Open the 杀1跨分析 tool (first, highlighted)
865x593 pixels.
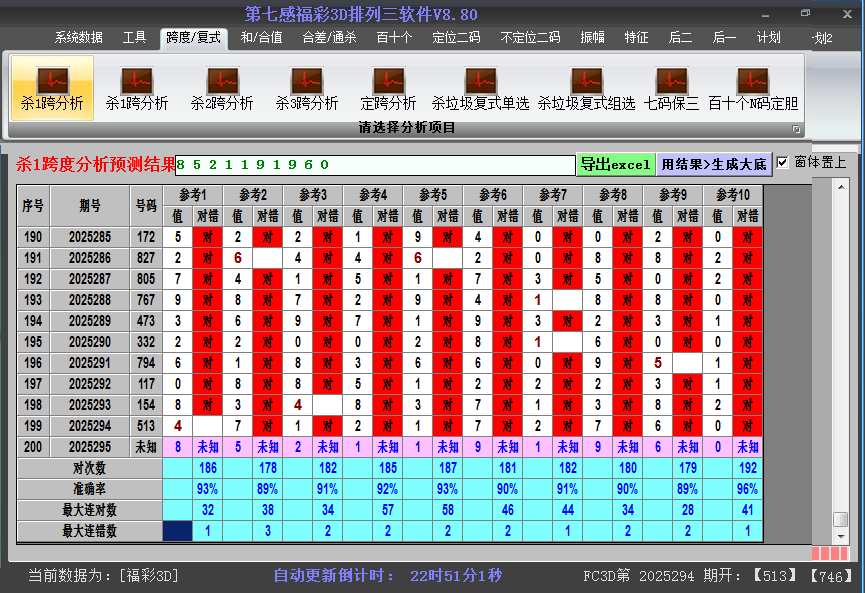(x=52, y=88)
